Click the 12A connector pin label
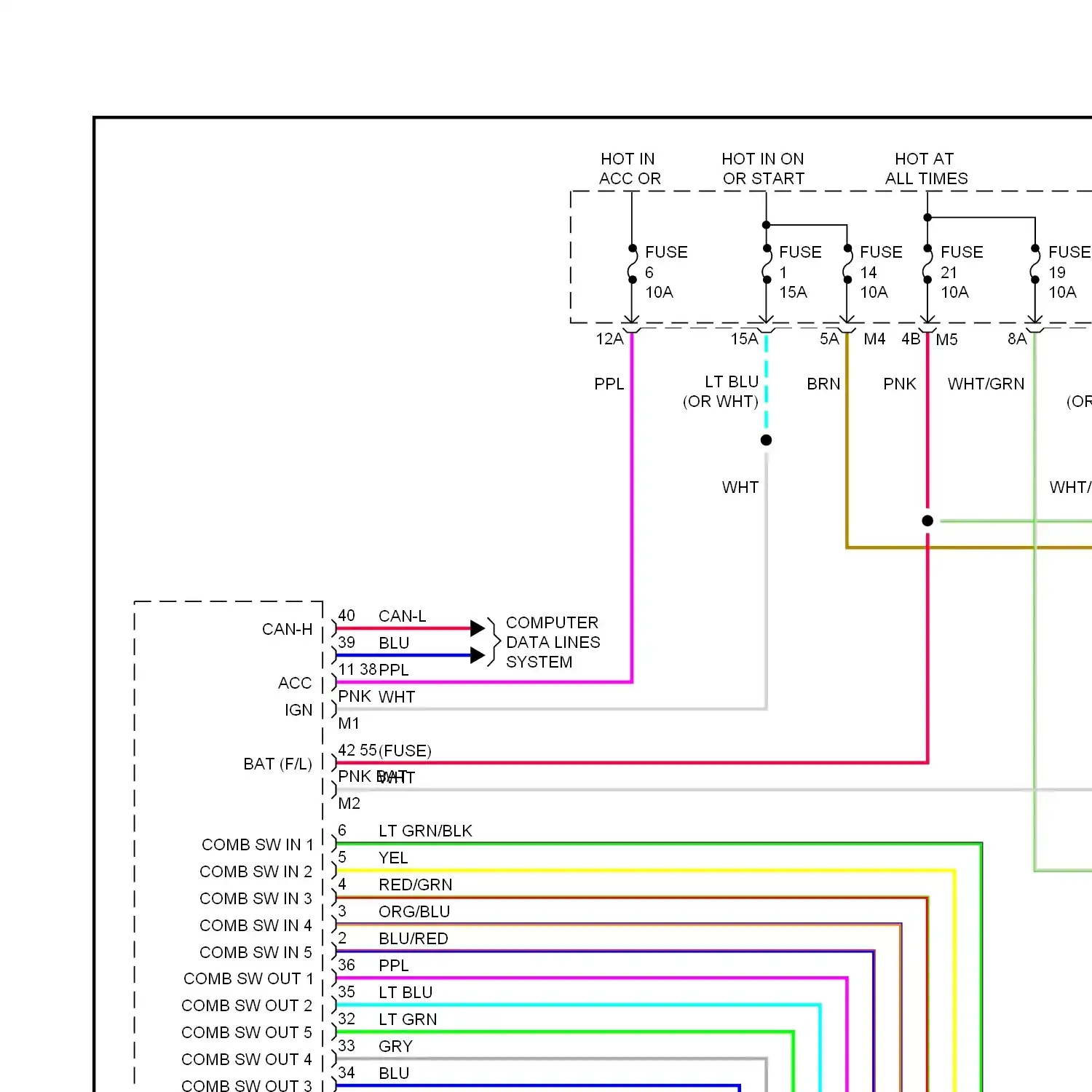Image resolution: width=1092 pixels, height=1092 pixels. 610,339
